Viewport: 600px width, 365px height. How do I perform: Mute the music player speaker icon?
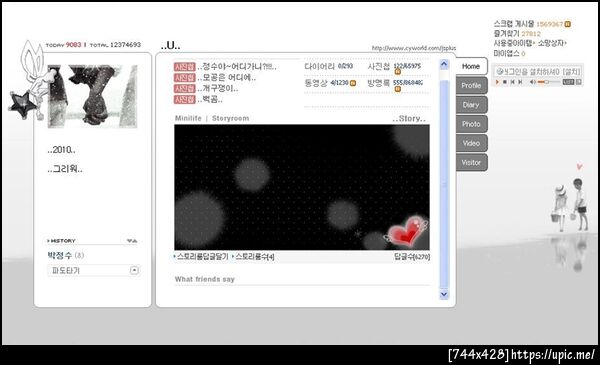click(x=532, y=82)
